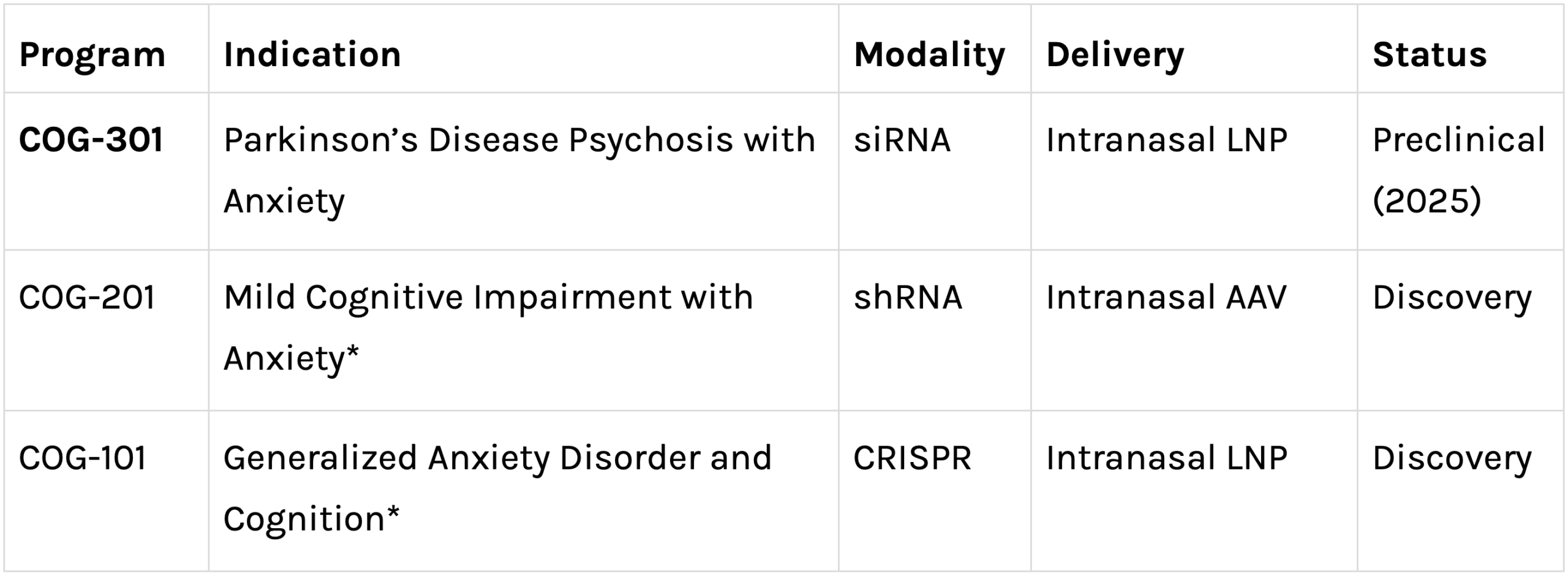Click the Modality column header
The image size is (1568, 576).
click(935, 49)
